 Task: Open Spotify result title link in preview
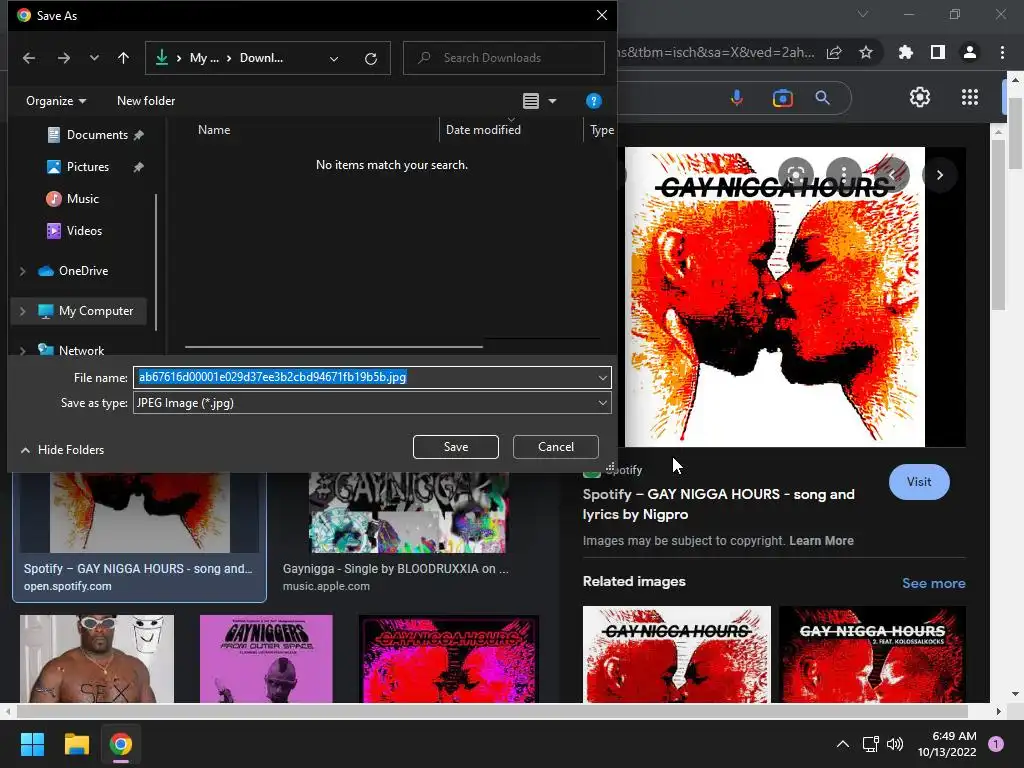coord(718,504)
